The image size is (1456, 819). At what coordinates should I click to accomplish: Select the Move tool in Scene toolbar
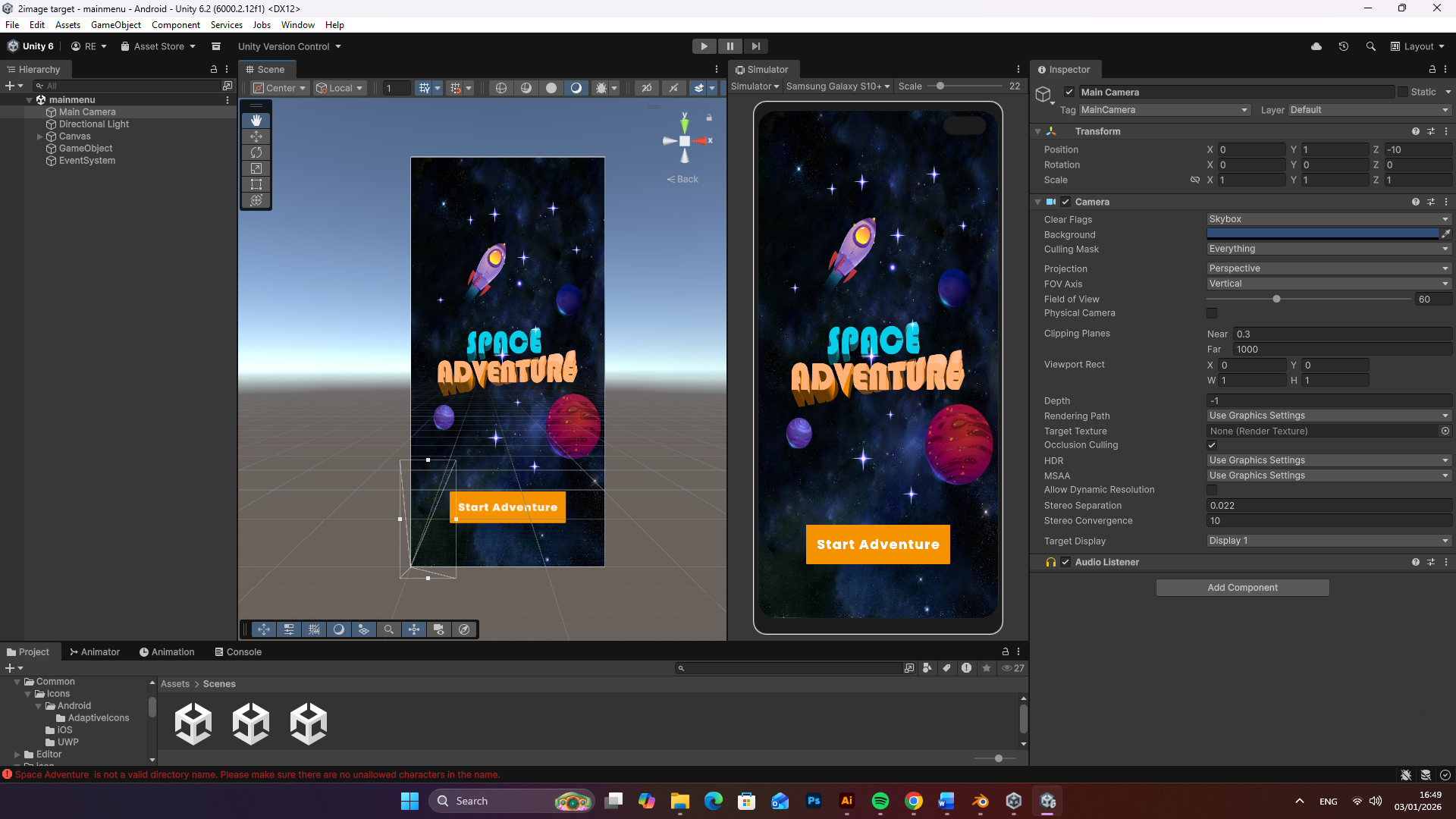click(x=256, y=136)
